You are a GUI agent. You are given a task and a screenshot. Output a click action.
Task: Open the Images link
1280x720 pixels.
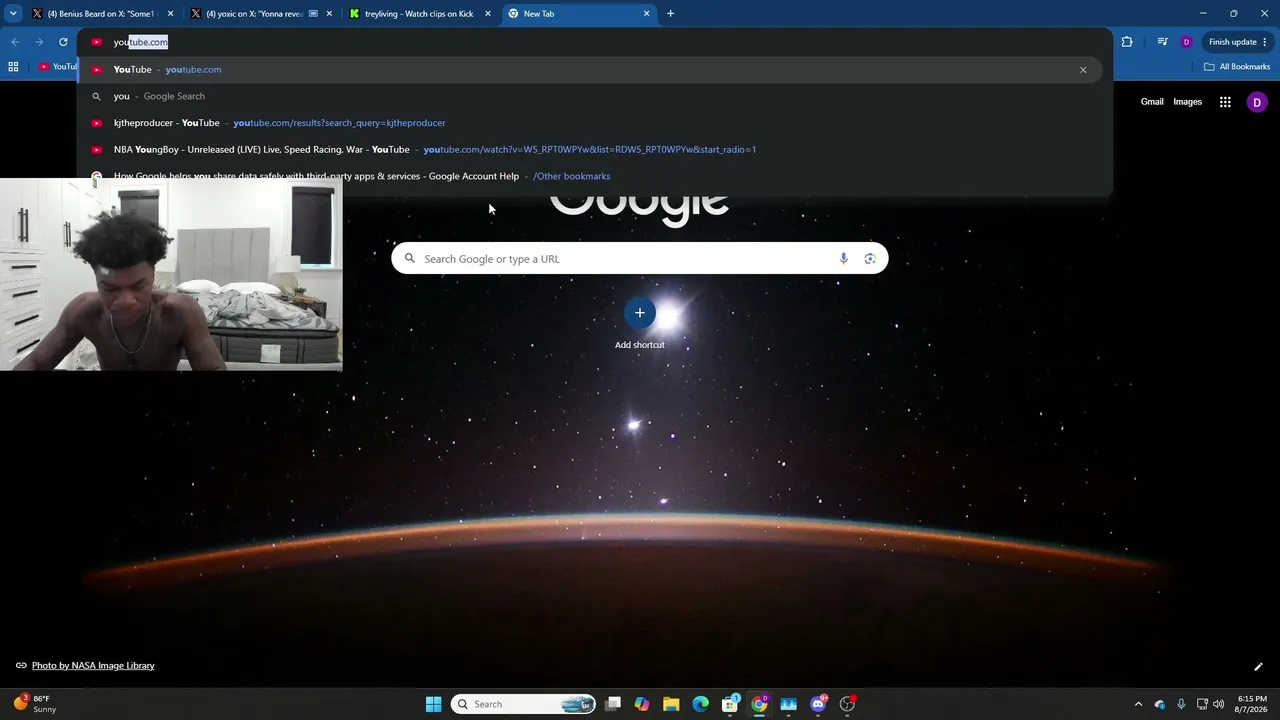tap(1187, 102)
